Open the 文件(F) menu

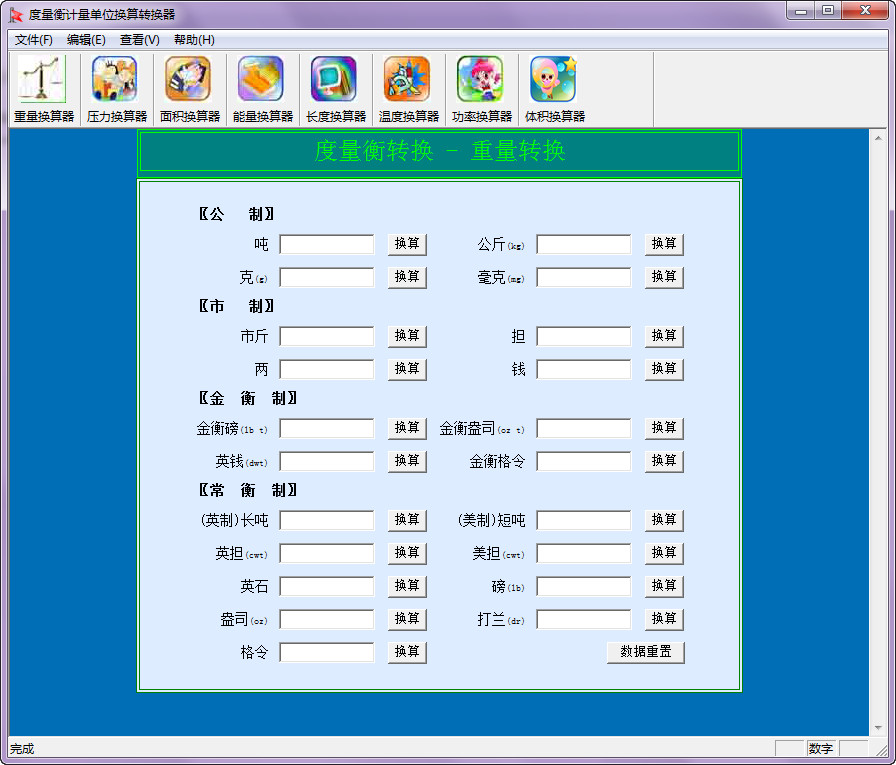33,40
